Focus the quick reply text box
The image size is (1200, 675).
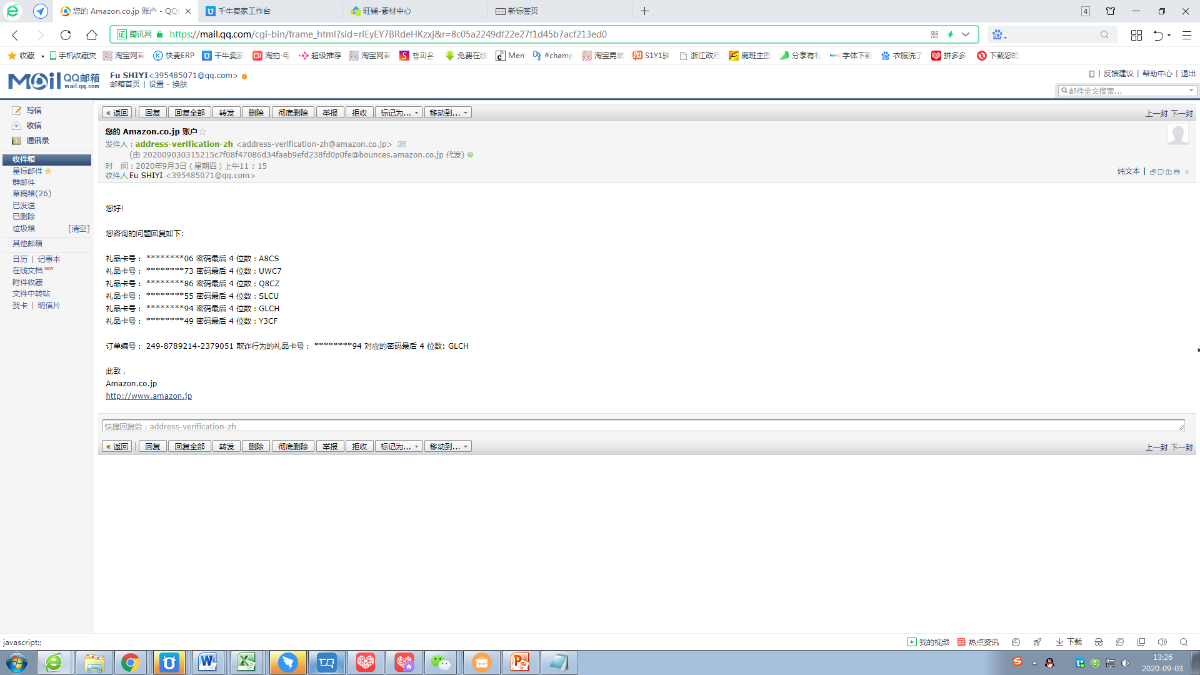click(643, 426)
